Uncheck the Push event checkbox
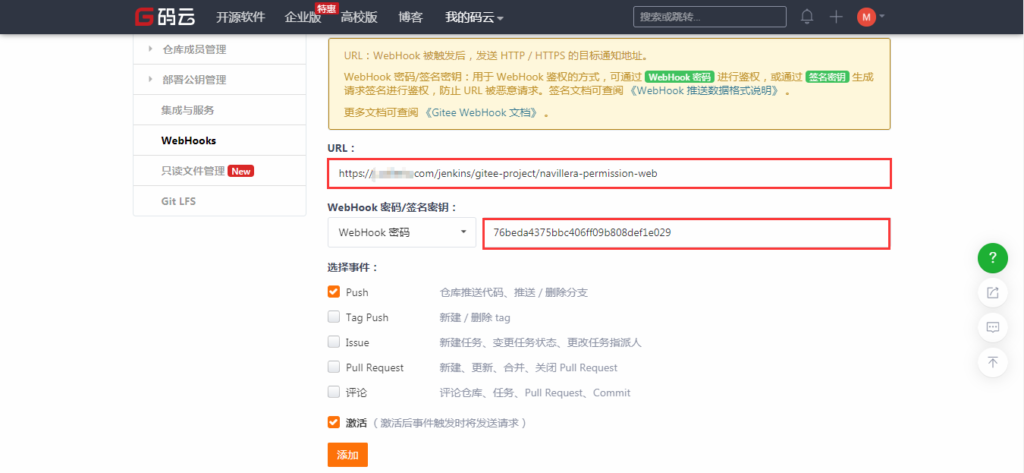1024x473 pixels. (x=334, y=292)
